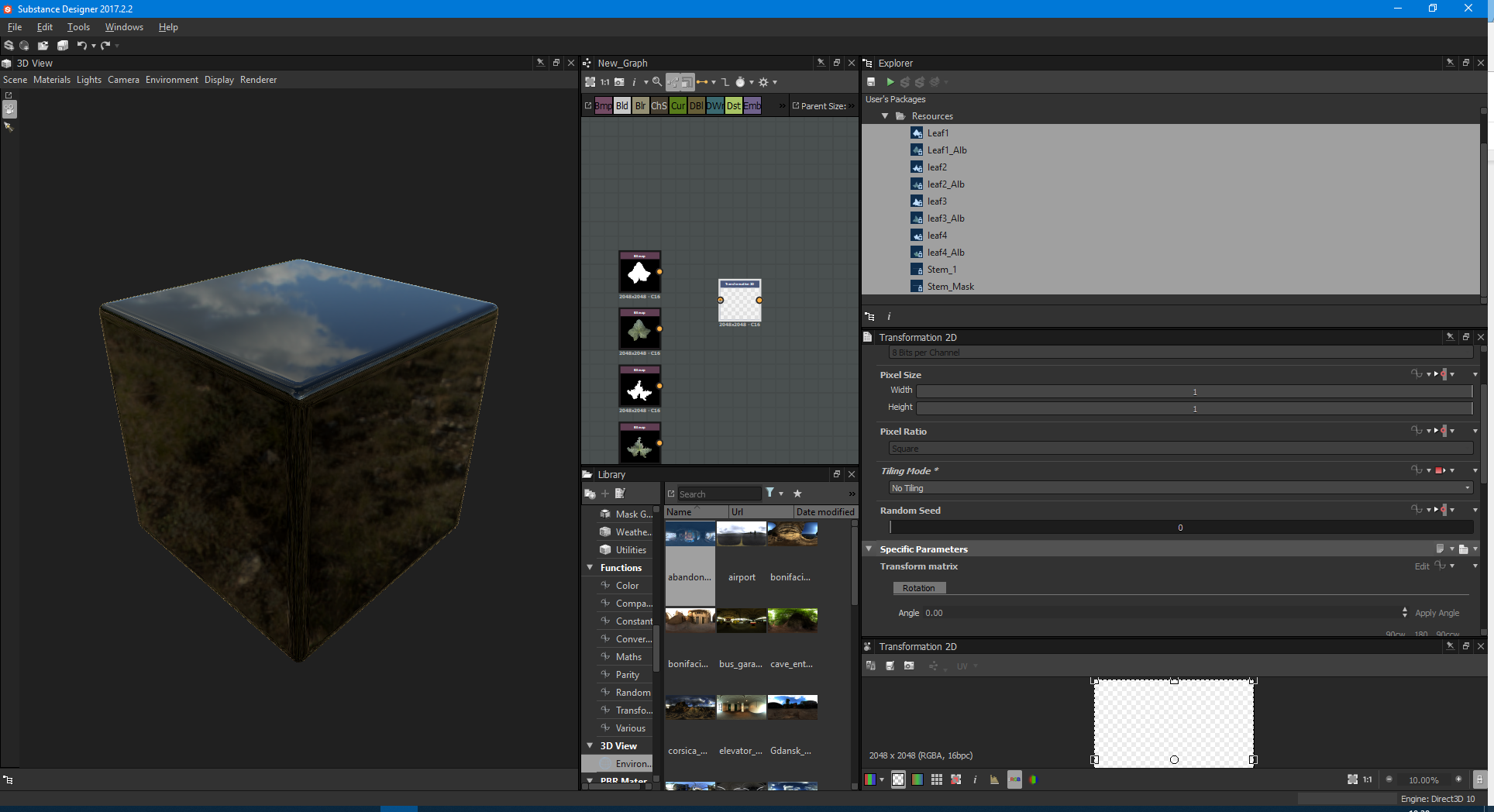Click the Random Seed slider
1494x812 pixels.
pyautogui.click(x=1180, y=528)
